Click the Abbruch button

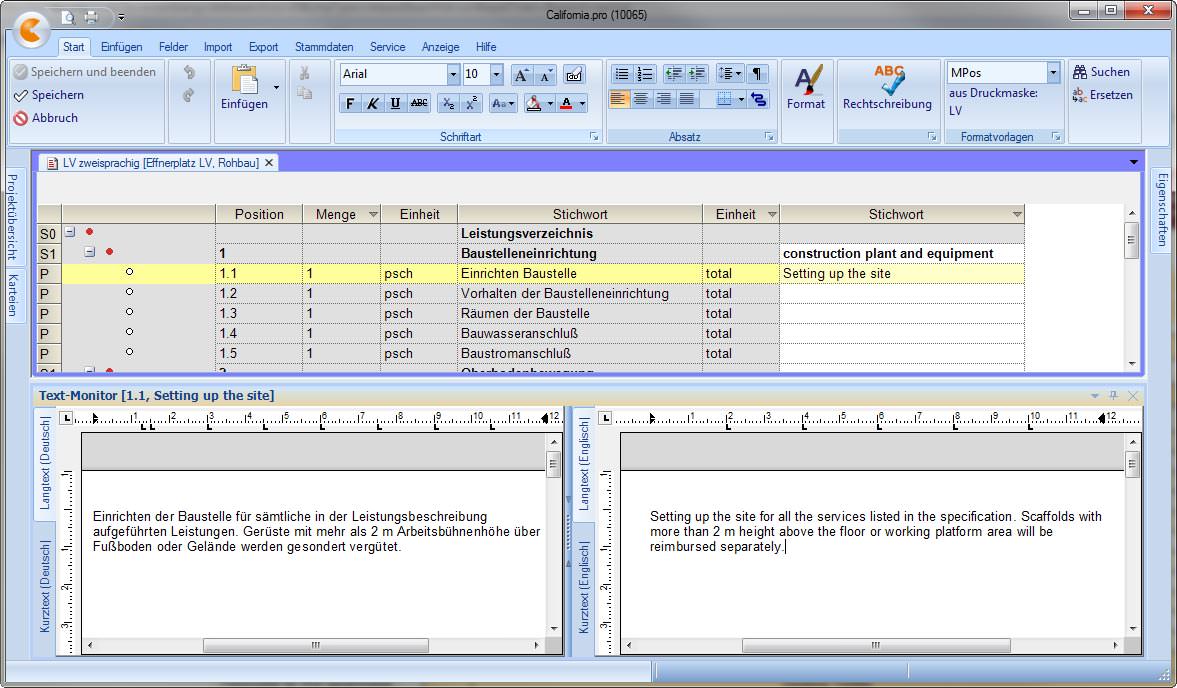point(47,118)
